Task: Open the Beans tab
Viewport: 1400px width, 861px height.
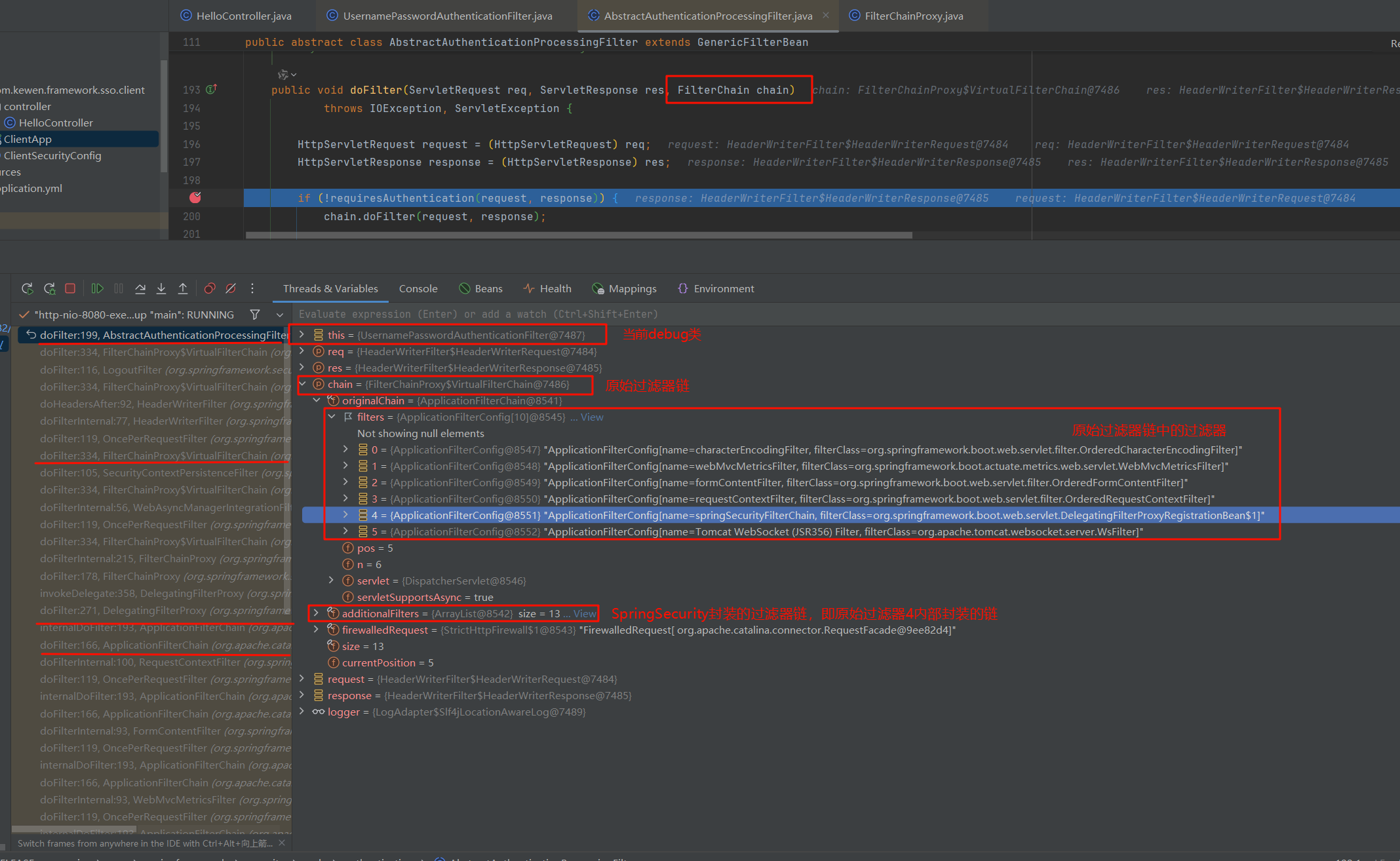Action: (x=481, y=288)
